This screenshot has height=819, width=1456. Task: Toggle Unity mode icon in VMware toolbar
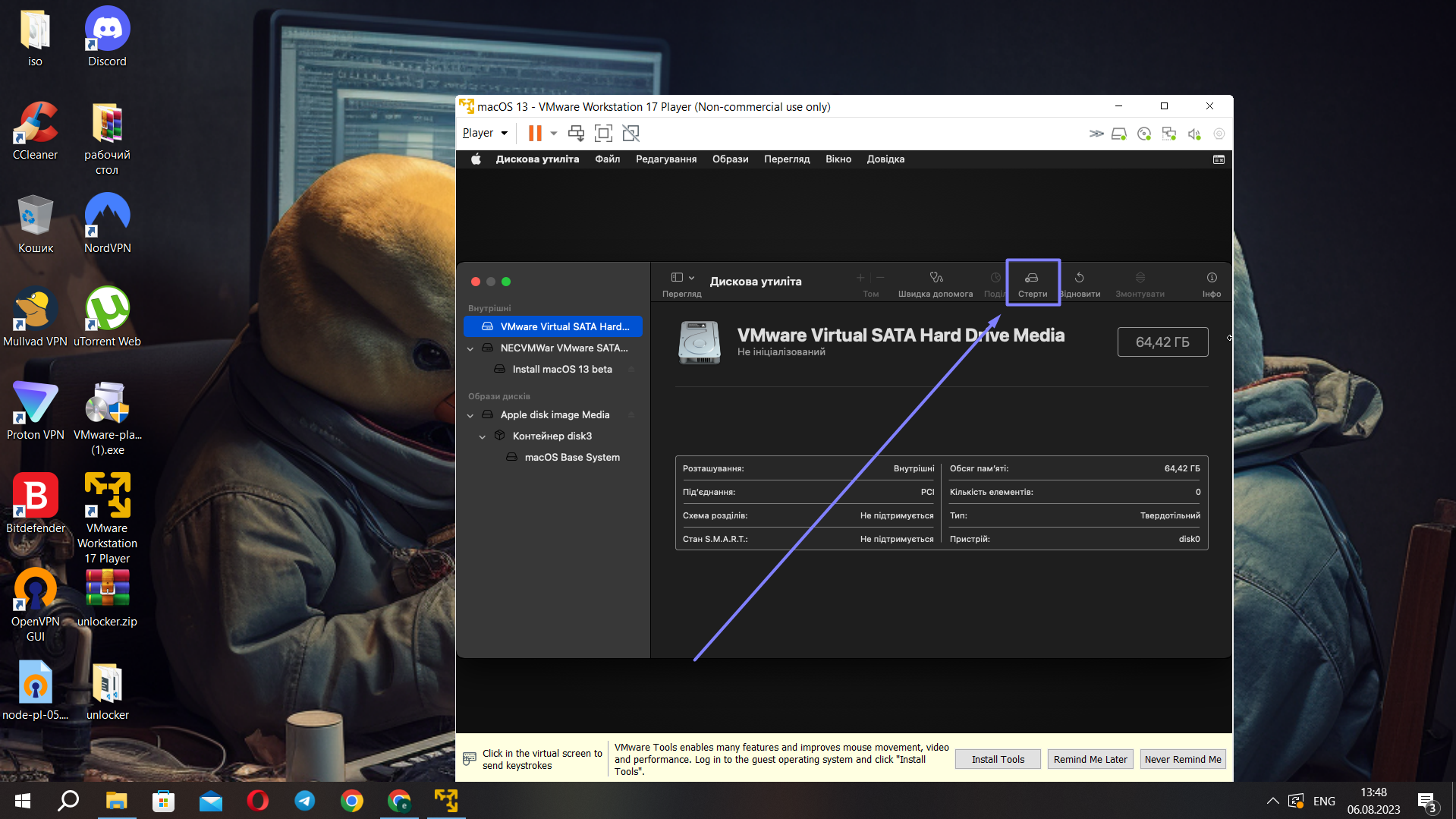[631, 134]
